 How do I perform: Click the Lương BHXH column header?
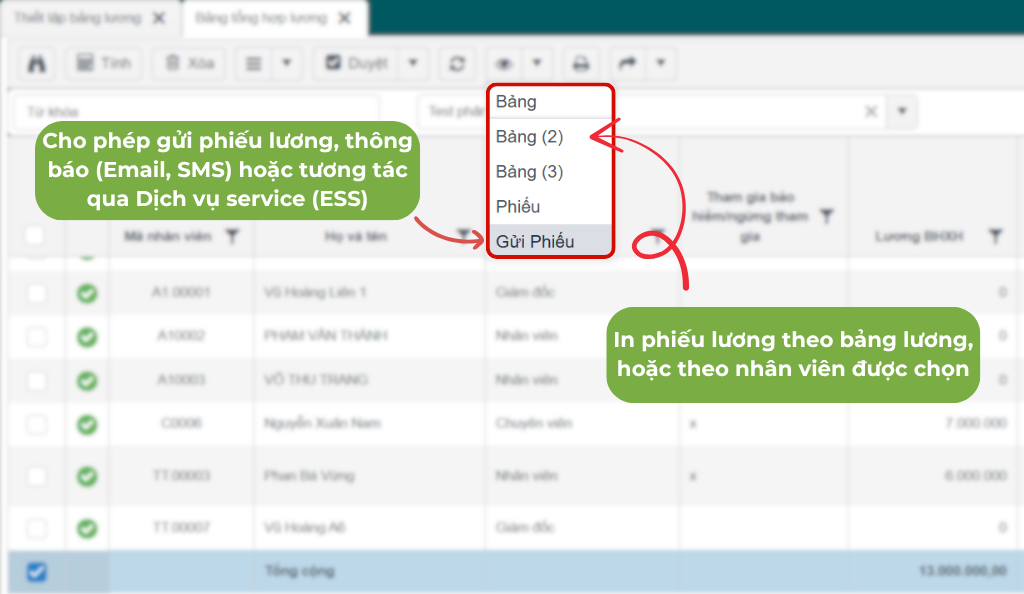[x=919, y=236]
